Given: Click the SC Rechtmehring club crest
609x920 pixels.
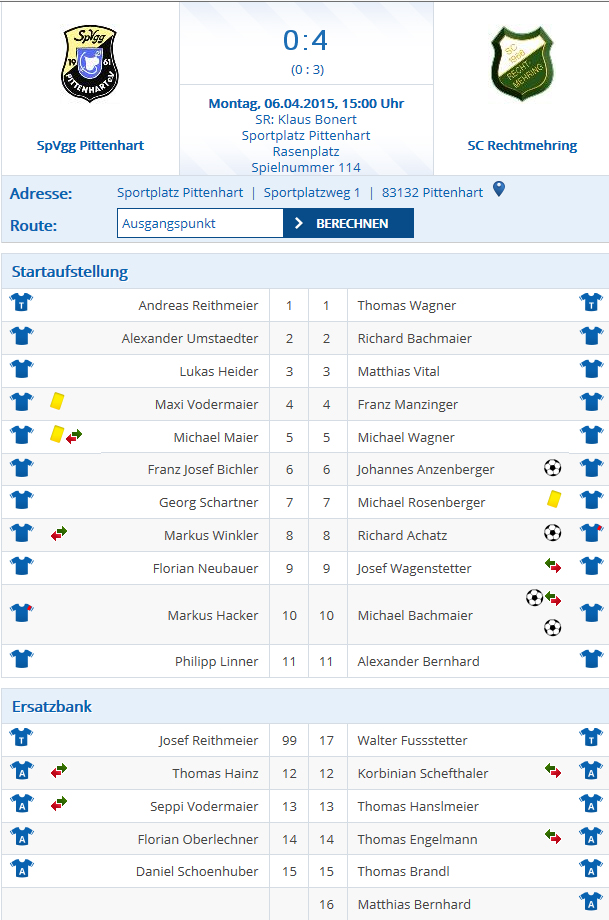Looking at the screenshot, I should [522, 64].
